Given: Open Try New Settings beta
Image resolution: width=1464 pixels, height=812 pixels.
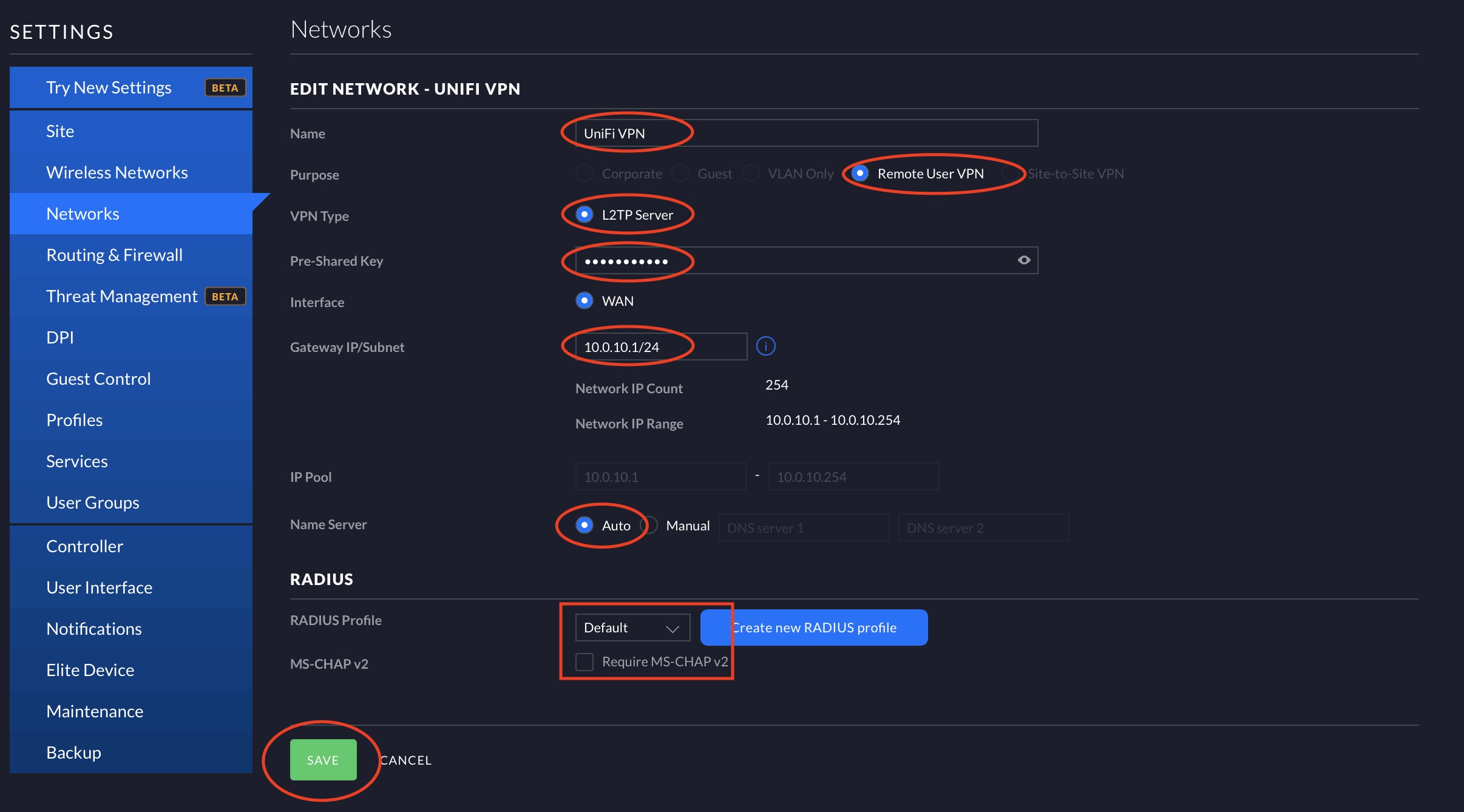Looking at the screenshot, I should tap(131, 87).
